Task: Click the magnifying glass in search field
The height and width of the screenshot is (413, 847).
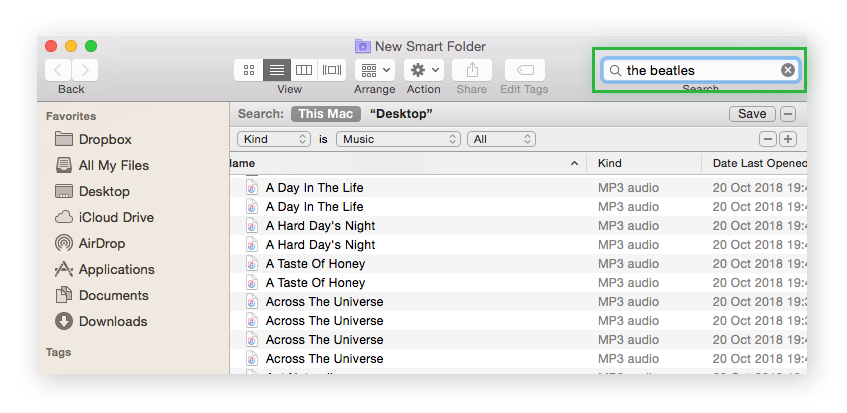Action: pos(615,70)
